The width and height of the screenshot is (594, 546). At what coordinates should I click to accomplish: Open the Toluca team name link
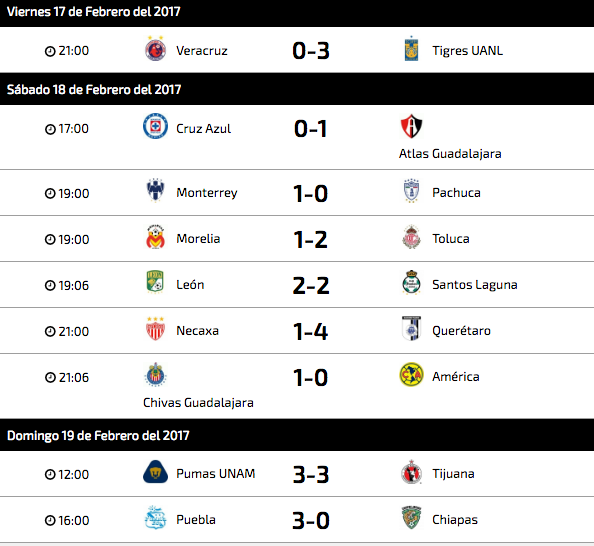pos(451,239)
